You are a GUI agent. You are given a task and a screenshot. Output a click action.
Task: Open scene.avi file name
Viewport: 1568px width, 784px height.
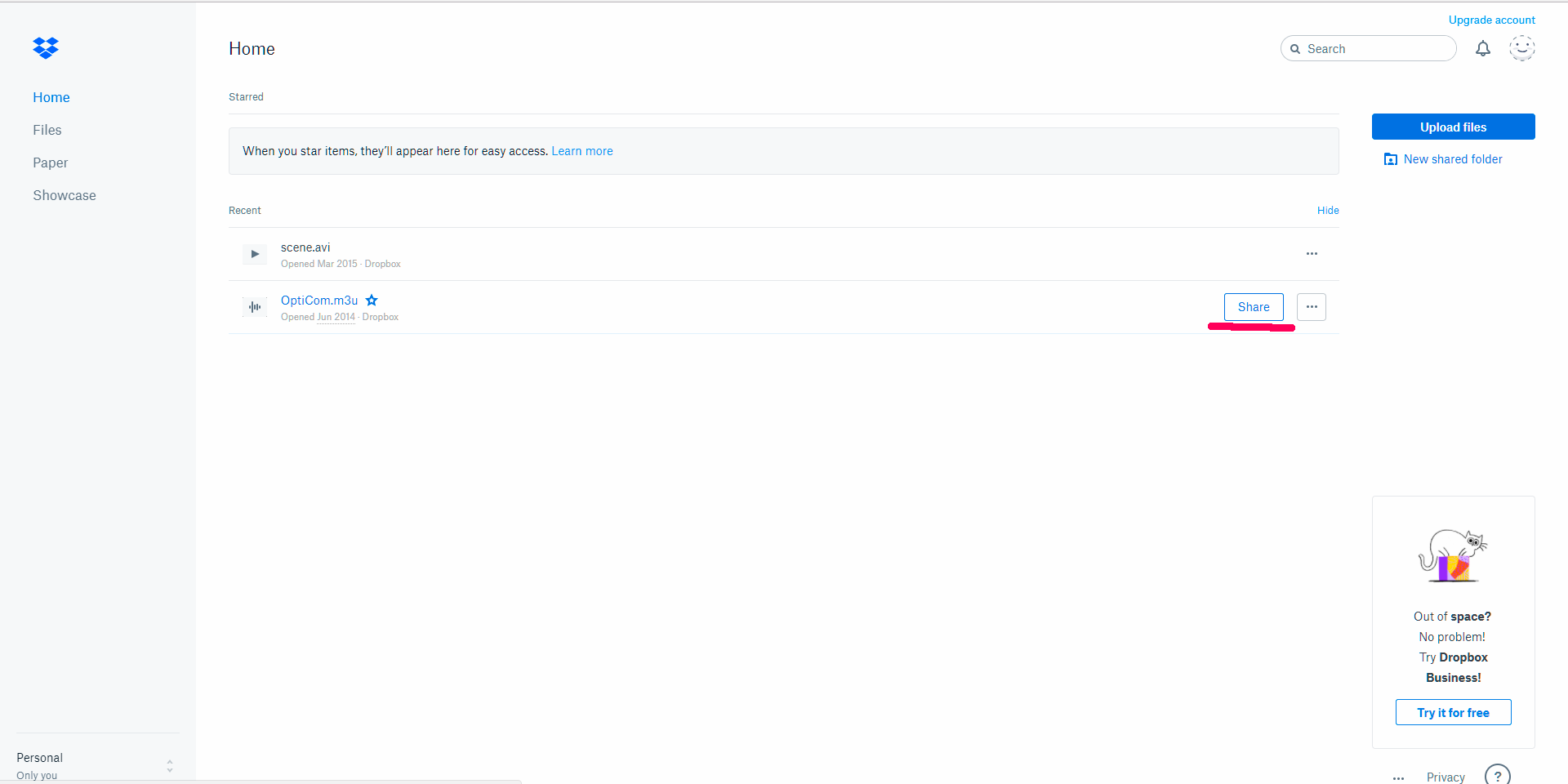(x=305, y=247)
